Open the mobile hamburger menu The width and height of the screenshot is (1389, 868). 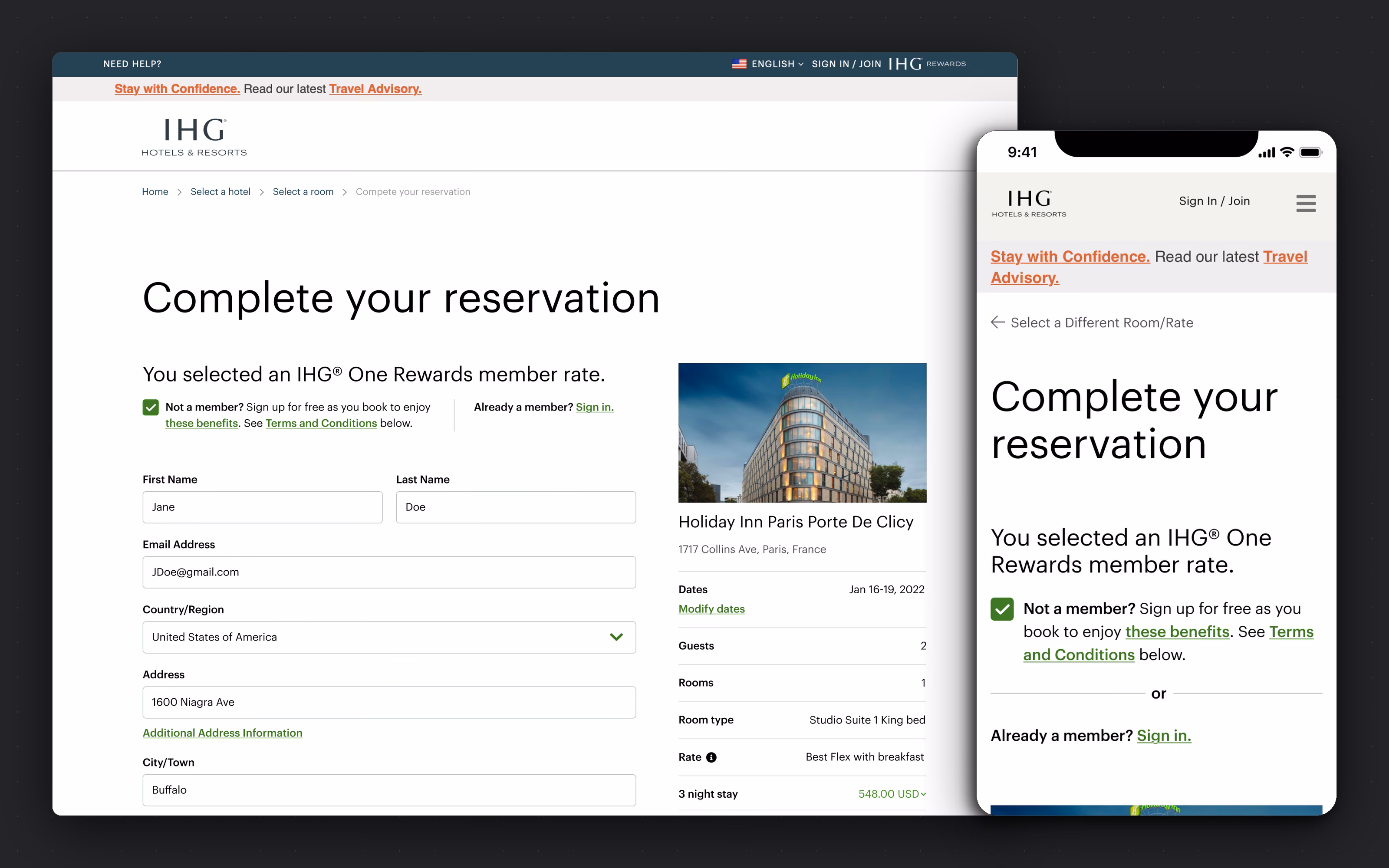point(1306,203)
